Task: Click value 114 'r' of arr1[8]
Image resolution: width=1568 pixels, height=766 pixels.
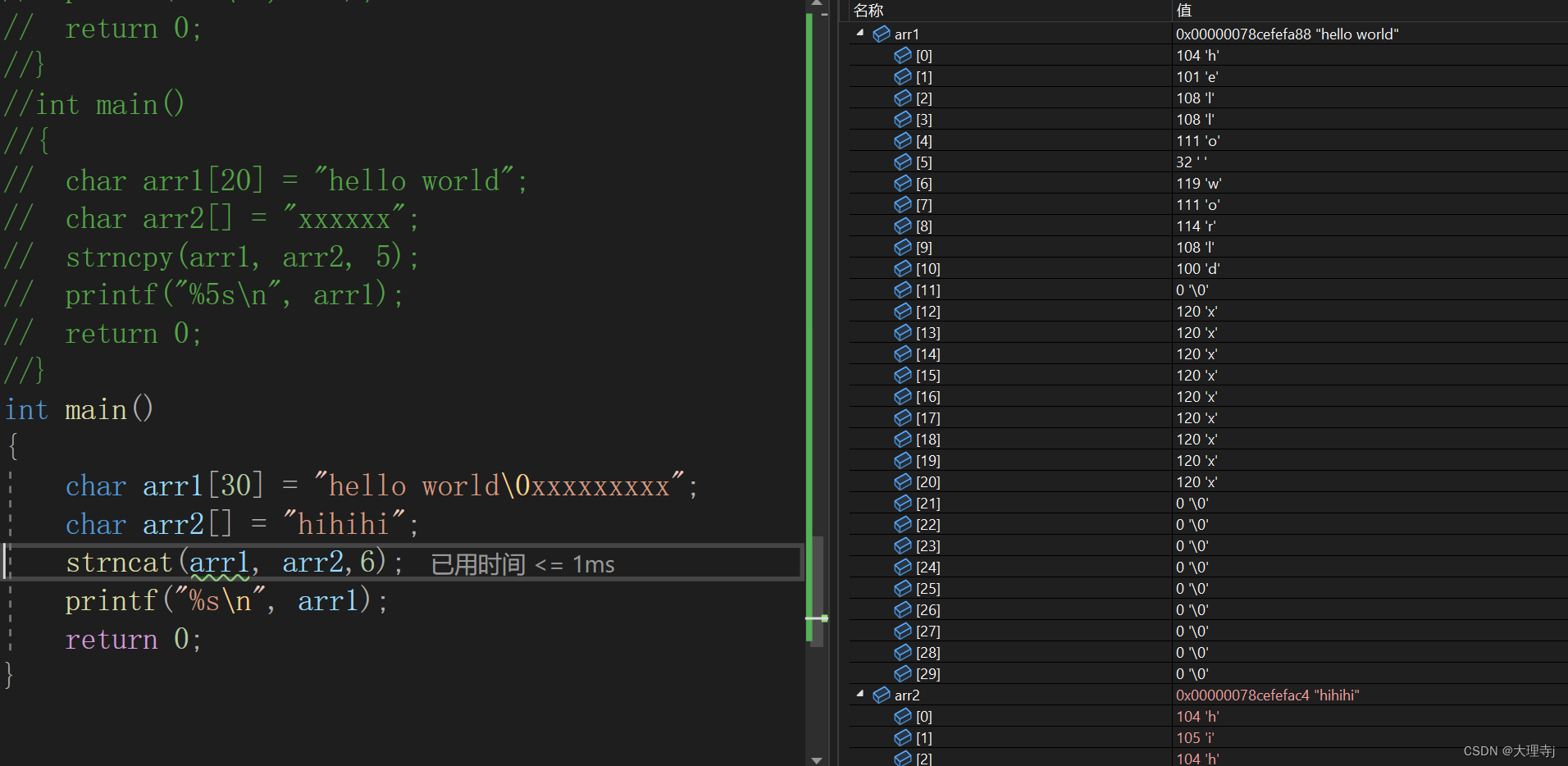Action: [1196, 226]
